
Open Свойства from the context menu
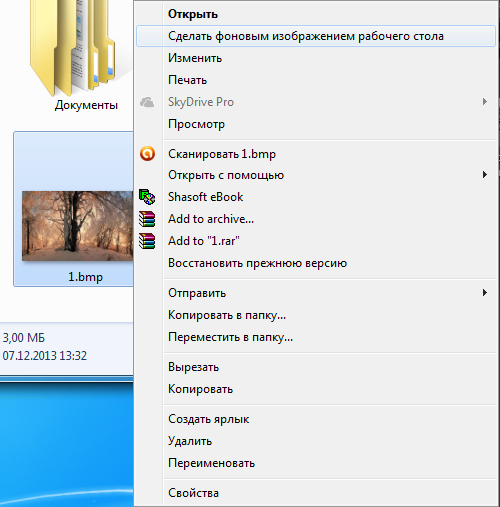coord(315,493)
